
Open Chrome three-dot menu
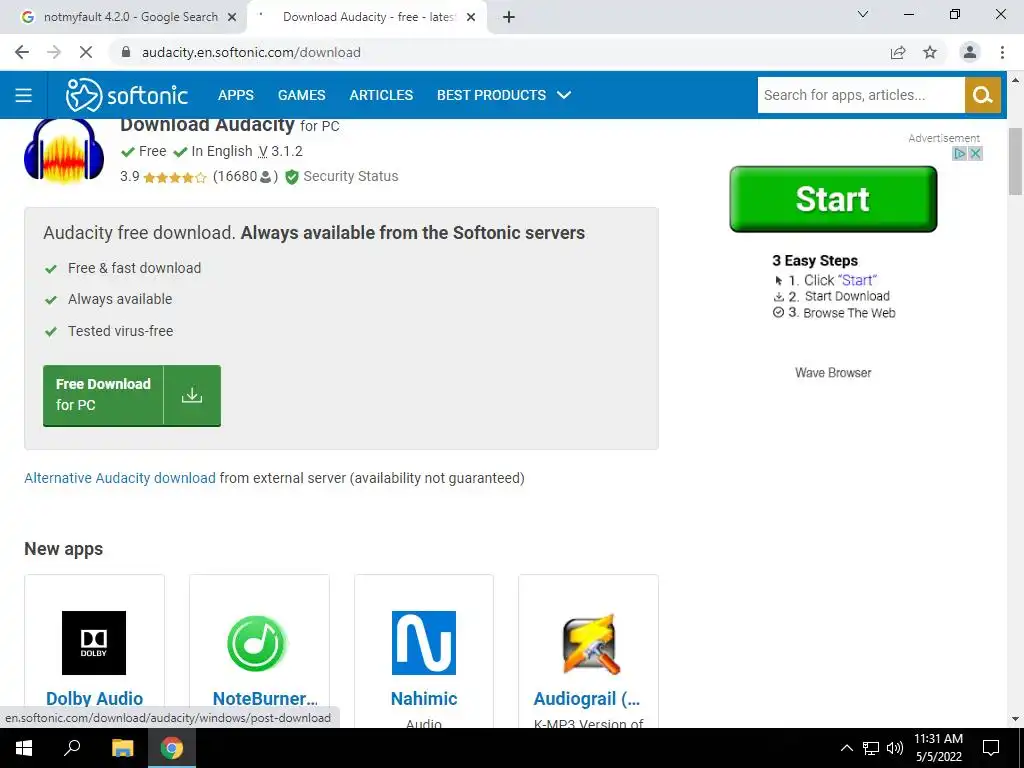pos(1002,52)
